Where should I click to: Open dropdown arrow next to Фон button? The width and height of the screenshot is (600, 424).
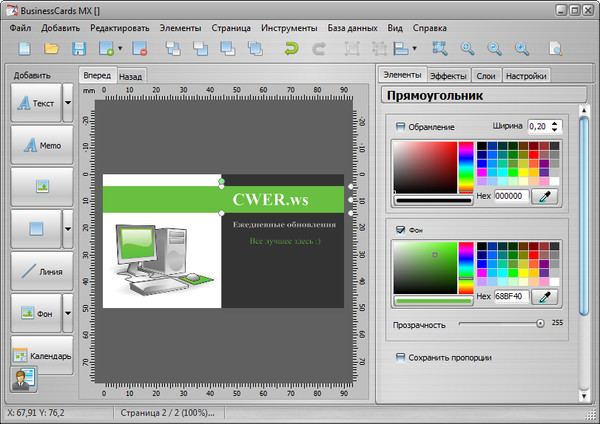tap(68, 313)
